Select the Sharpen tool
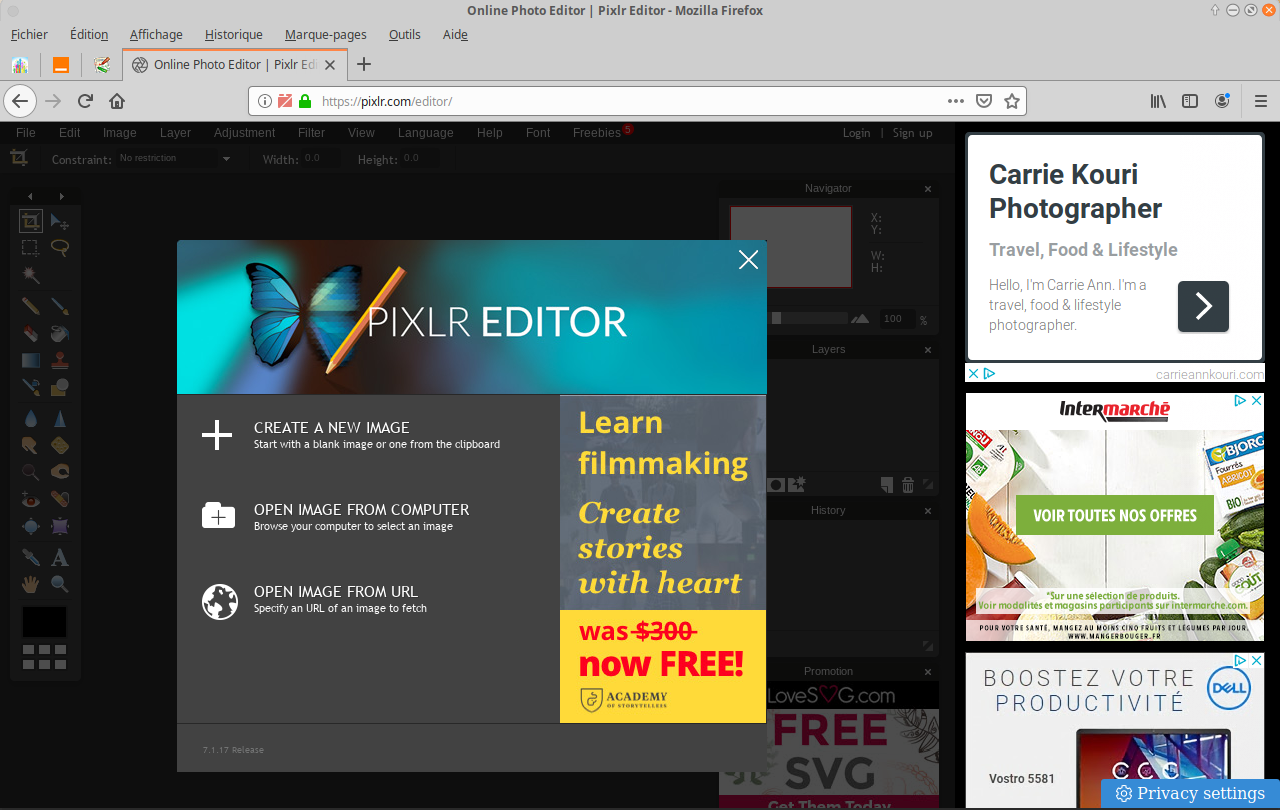 tap(60, 418)
